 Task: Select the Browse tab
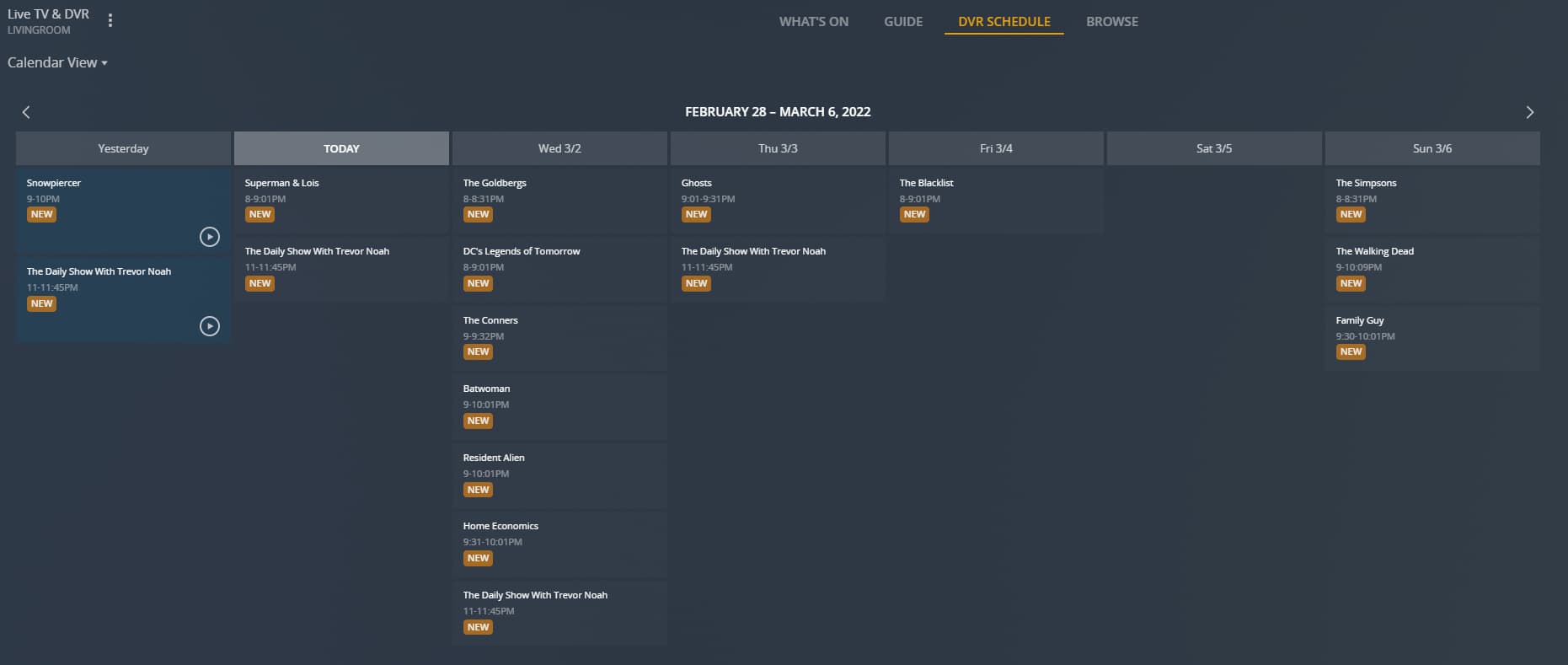click(x=1111, y=22)
